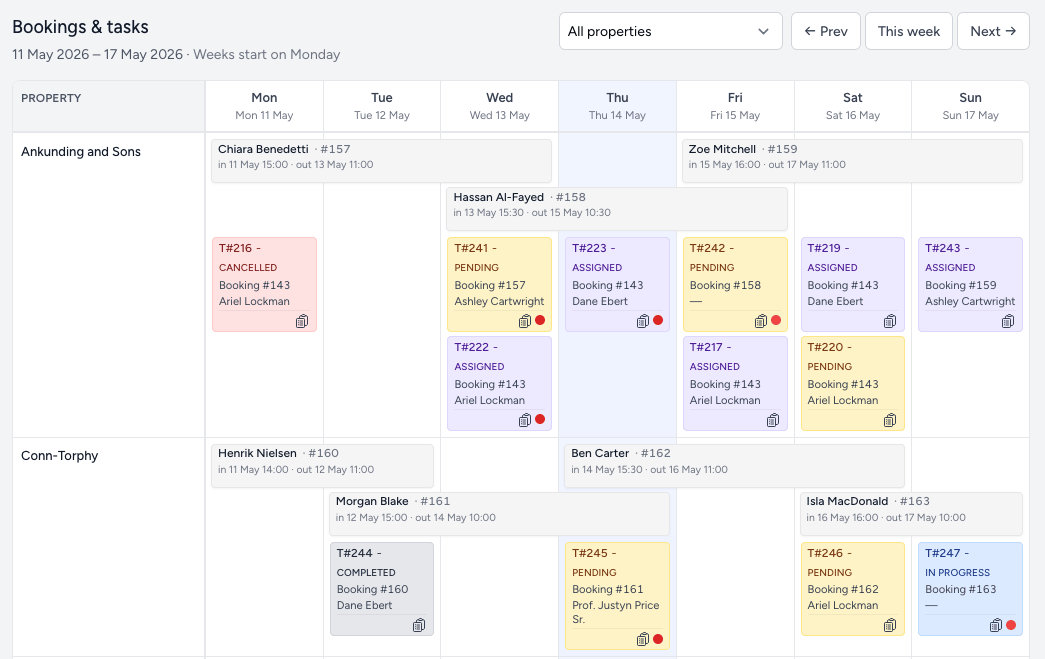Open in-progress task T#247 title
The width and height of the screenshot is (1045, 659).
click(x=947, y=553)
